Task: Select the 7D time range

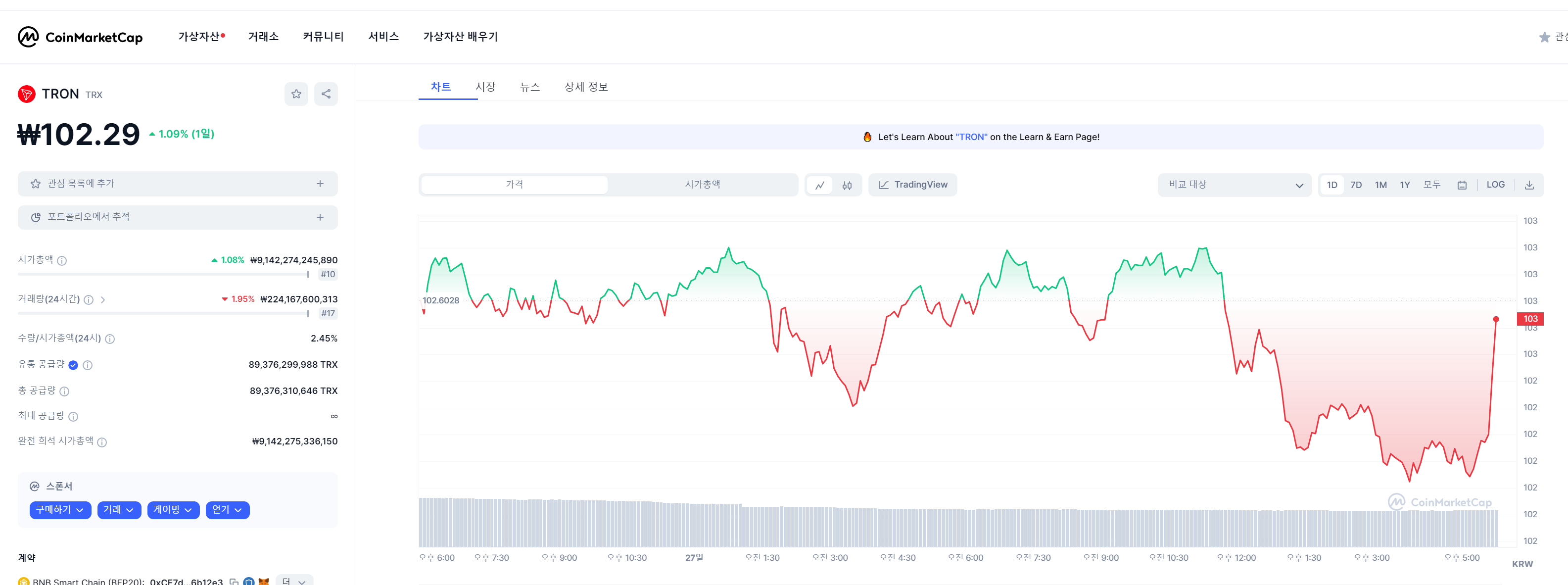Action: 1356,185
